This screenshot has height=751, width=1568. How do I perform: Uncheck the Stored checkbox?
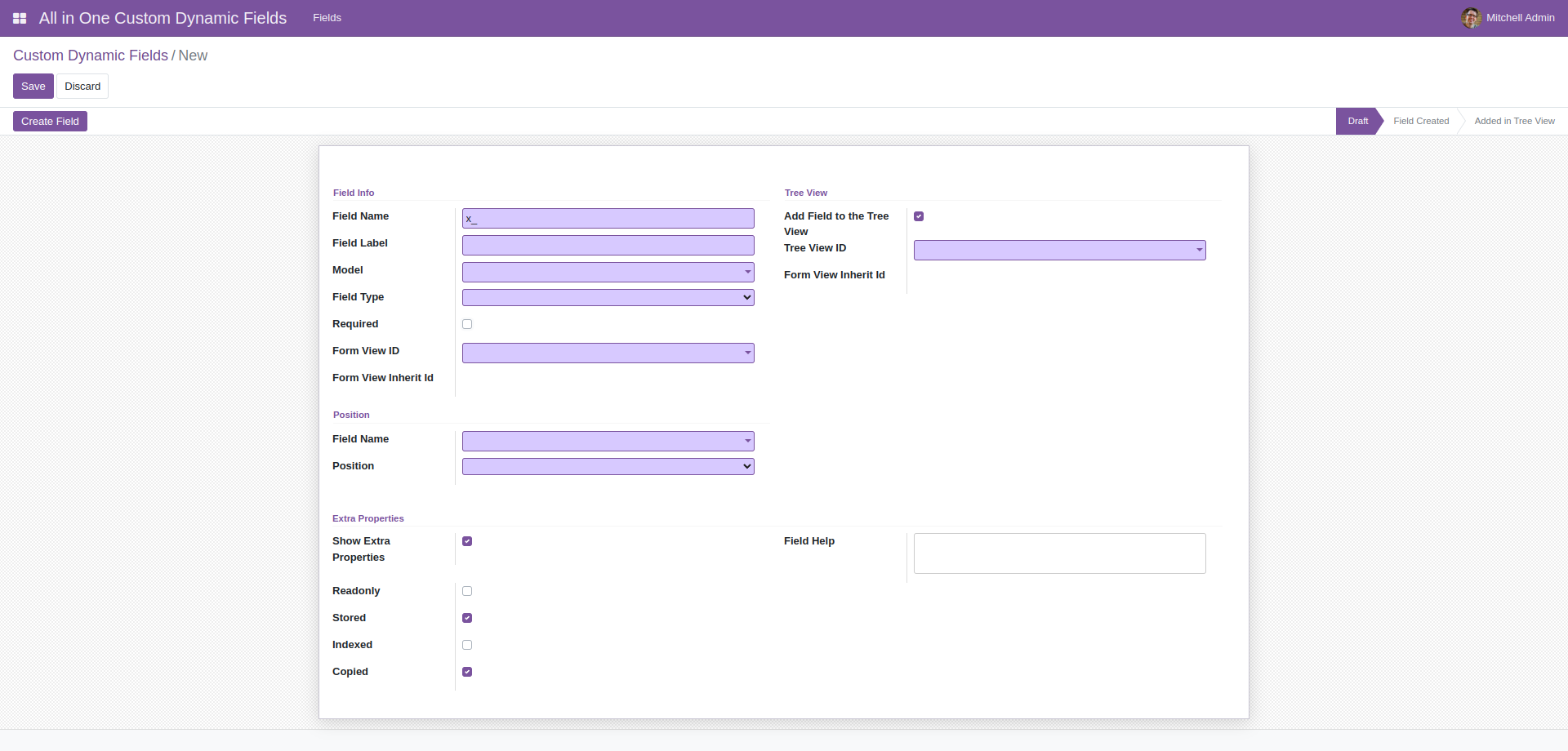pos(467,618)
